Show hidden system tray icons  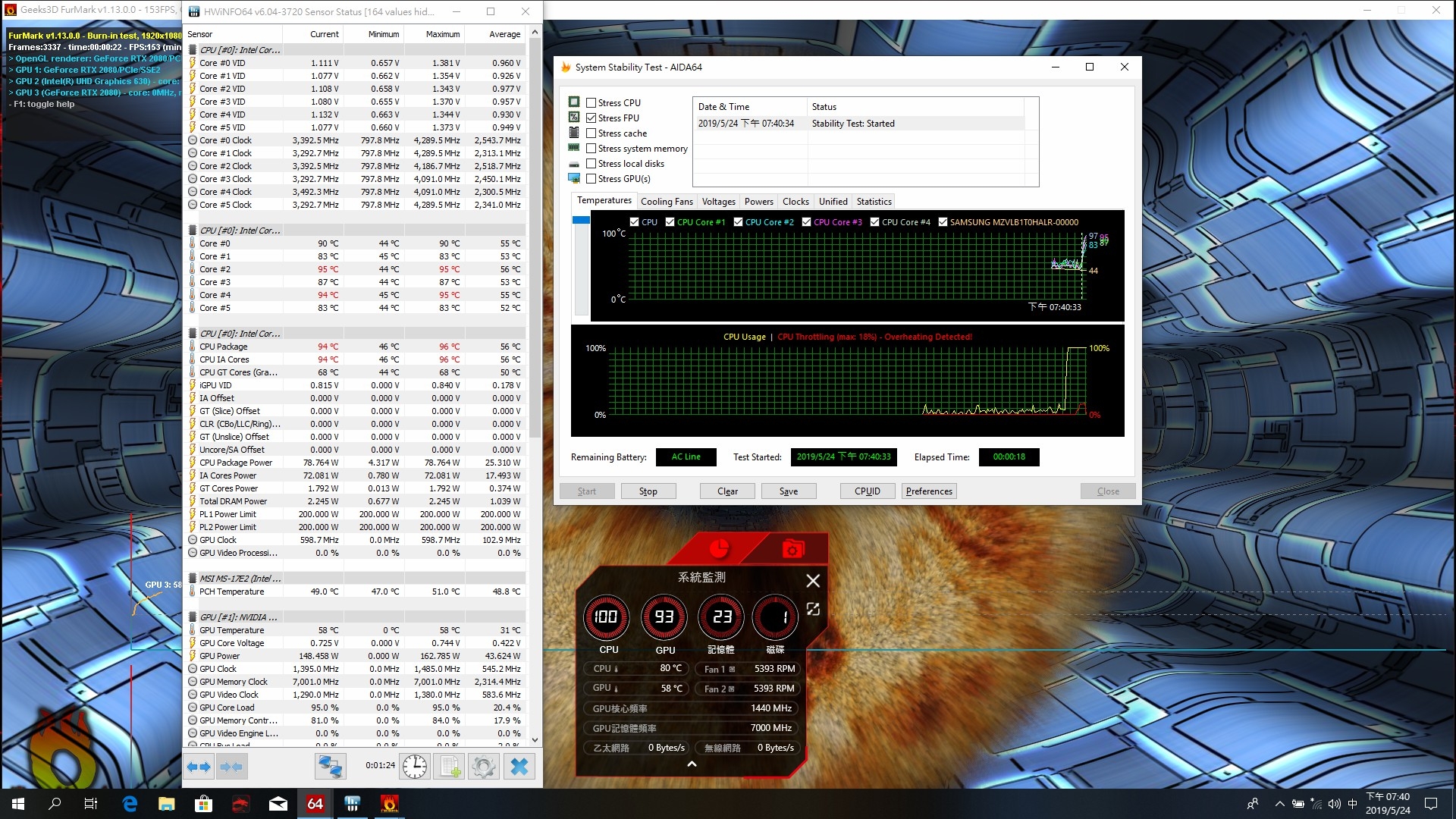pyautogui.click(x=1280, y=804)
